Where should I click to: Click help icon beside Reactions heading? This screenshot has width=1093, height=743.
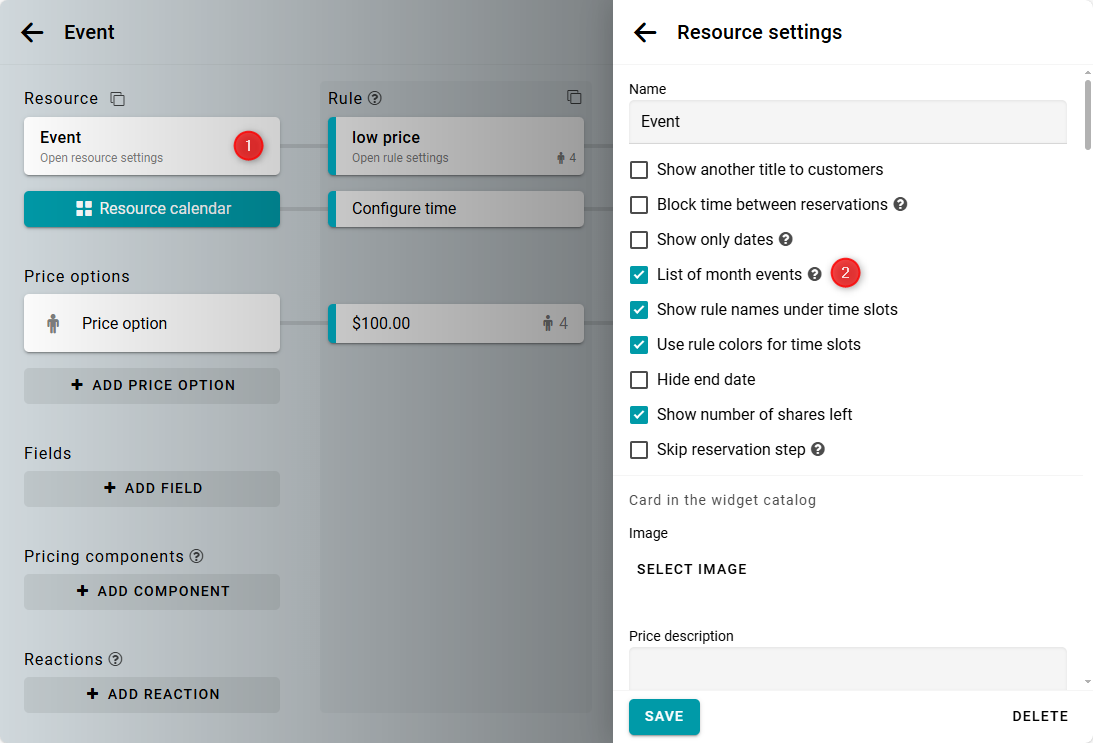pyautogui.click(x=115, y=660)
